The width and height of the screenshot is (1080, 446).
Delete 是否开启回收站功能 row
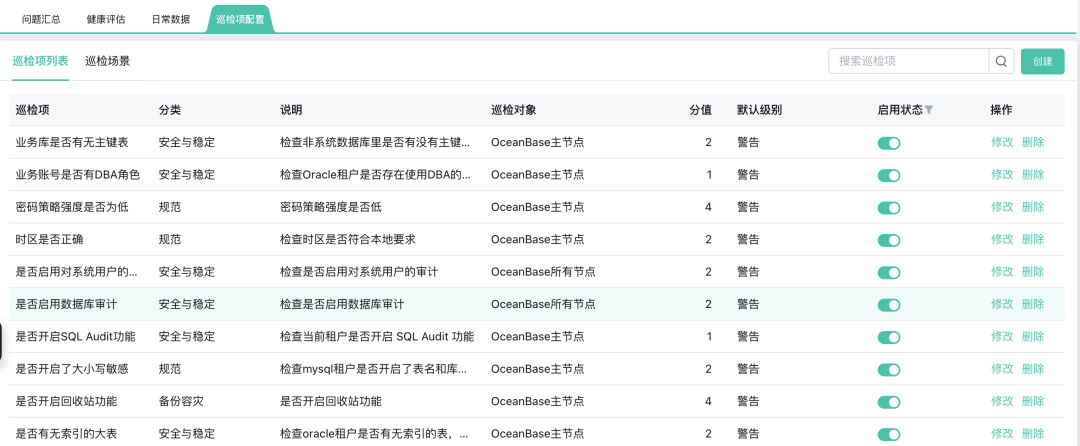pos(1033,401)
